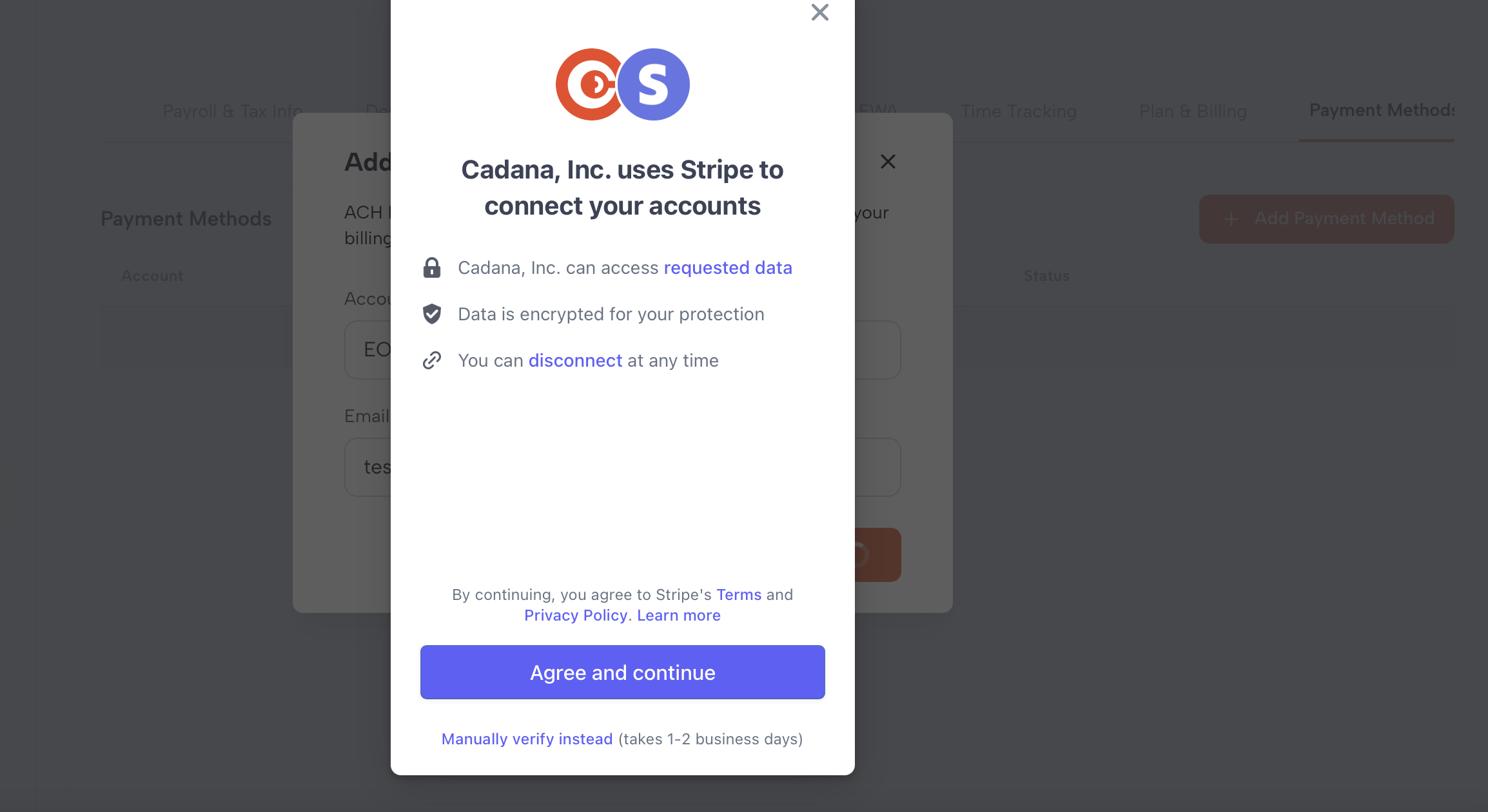Click the shield checkmark encryption icon

tap(432, 314)
